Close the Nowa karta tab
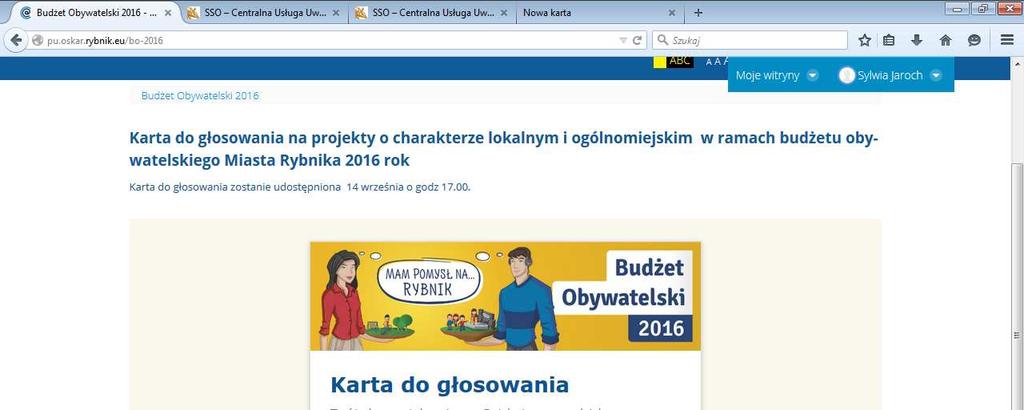Viewport: 1024px width, 410px height. [672, 12]
